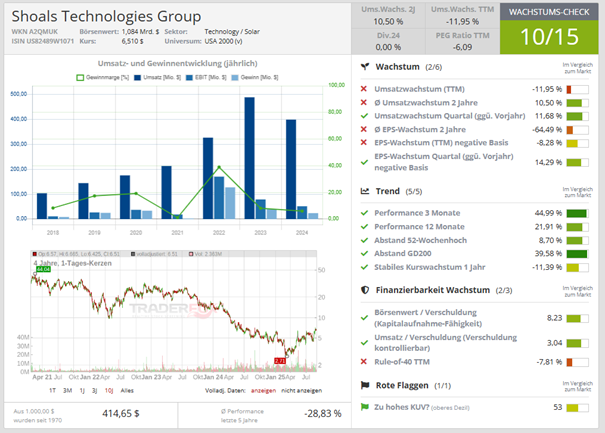Click green check beside Performance 3 Monate

[x=364, y=213]
